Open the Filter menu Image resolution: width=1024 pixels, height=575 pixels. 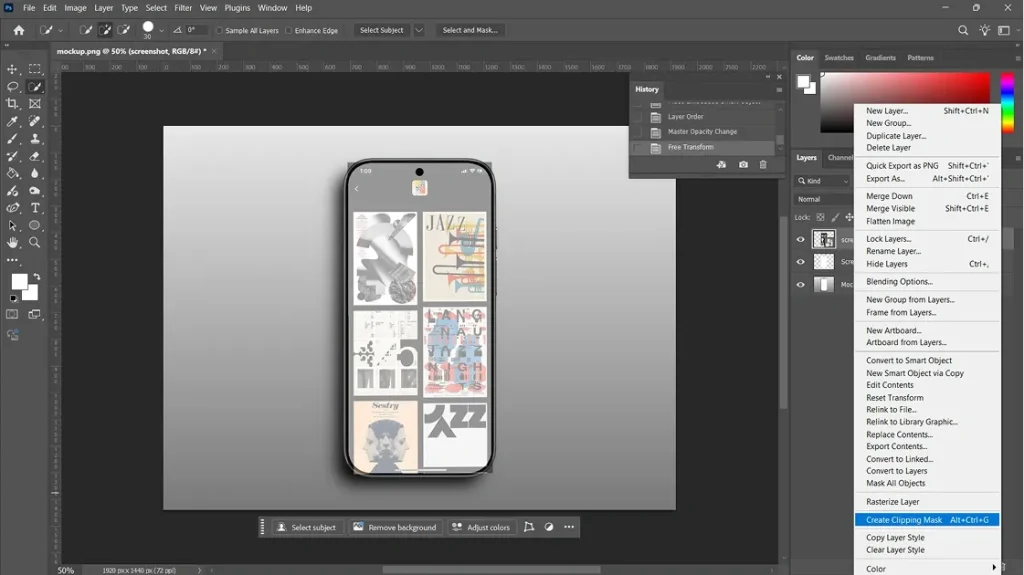pyautogui.click(x=183, y=8)
